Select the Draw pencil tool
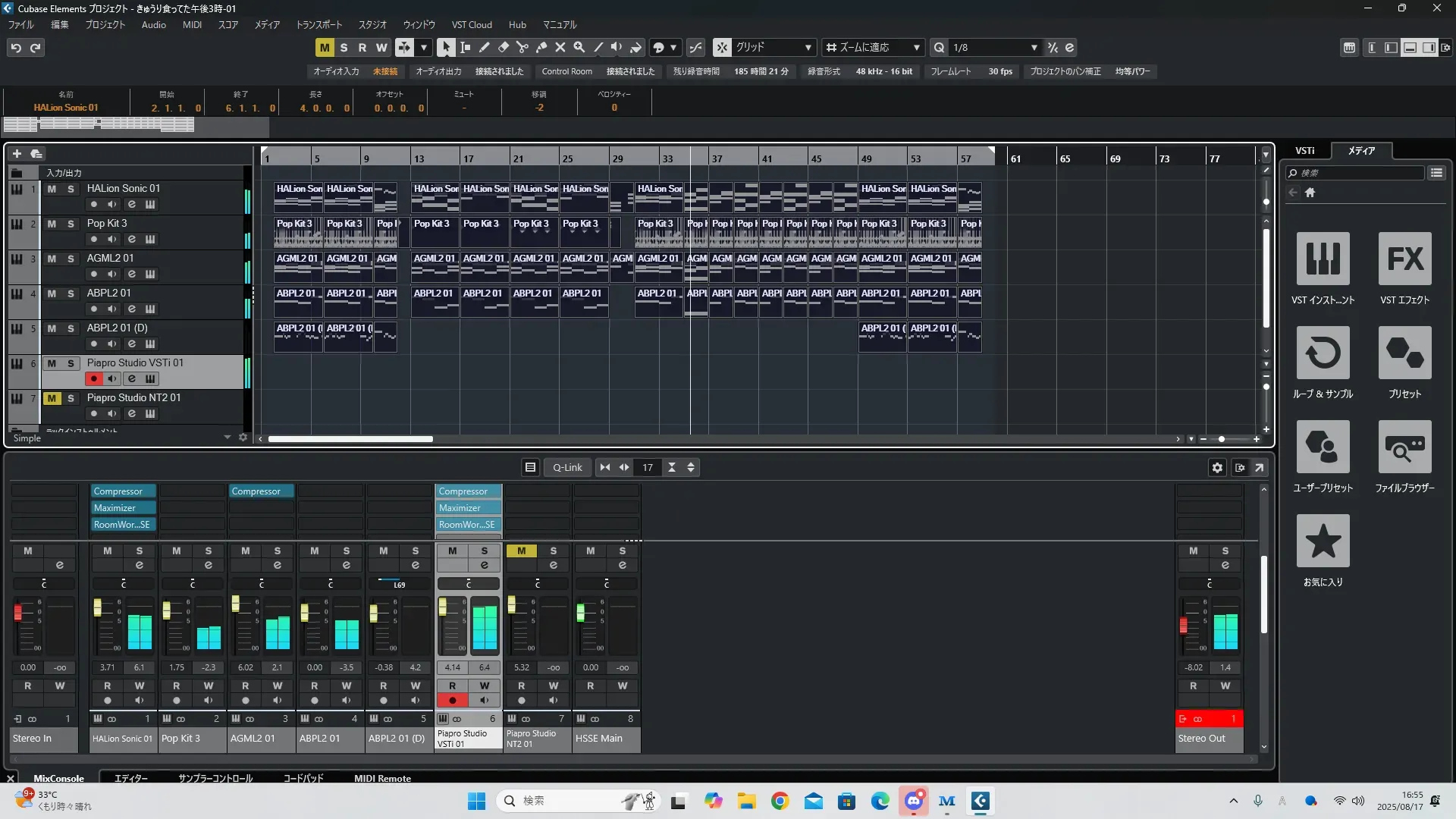This screenshot has width=1456, height=819. click(484, 47)
